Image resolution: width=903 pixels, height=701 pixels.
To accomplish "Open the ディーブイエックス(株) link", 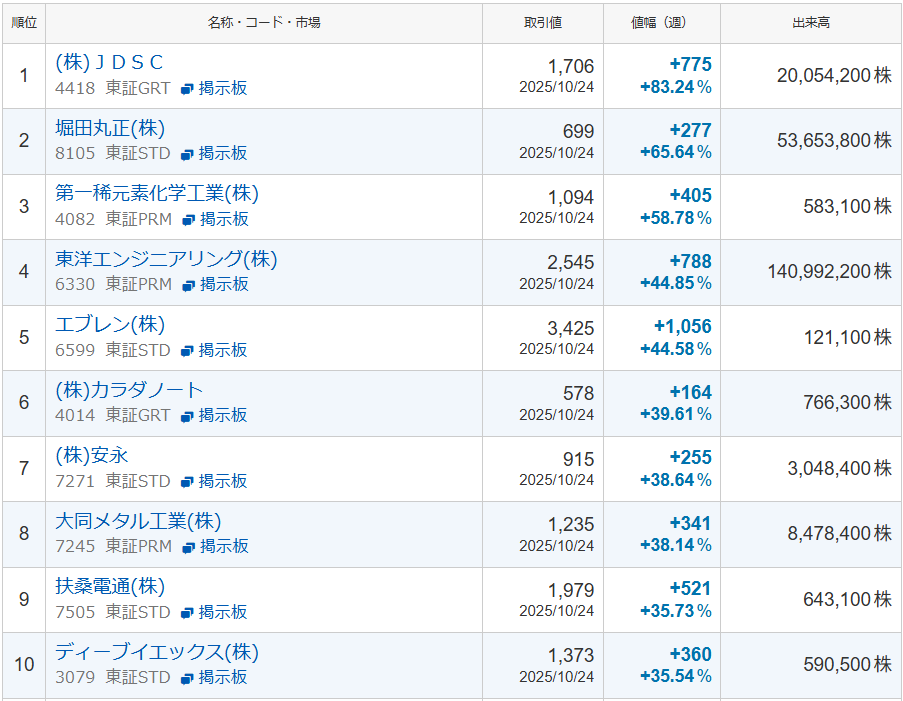I will point(157,653).
